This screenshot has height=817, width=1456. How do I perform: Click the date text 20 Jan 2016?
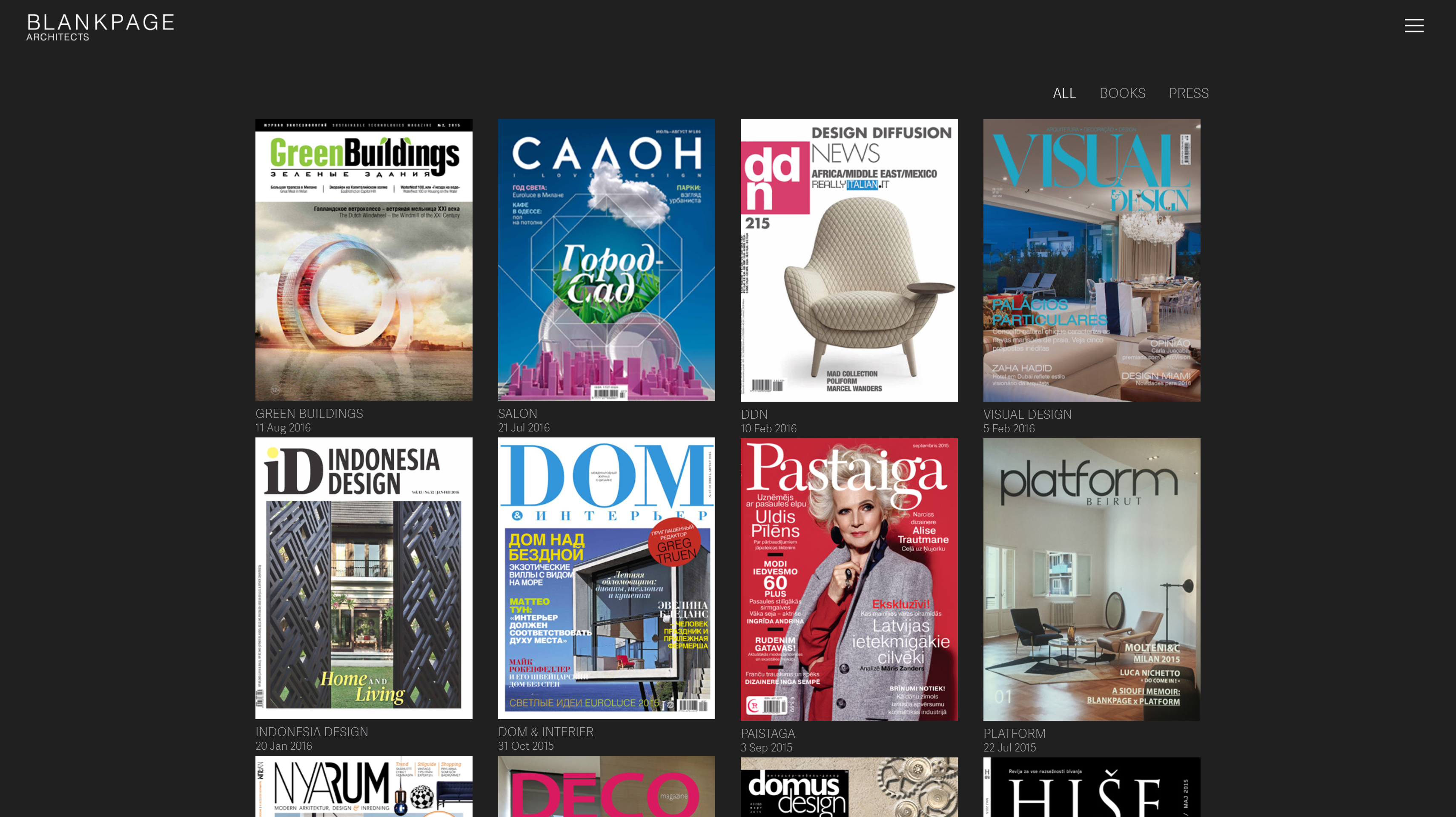click(x=283, y=746)
